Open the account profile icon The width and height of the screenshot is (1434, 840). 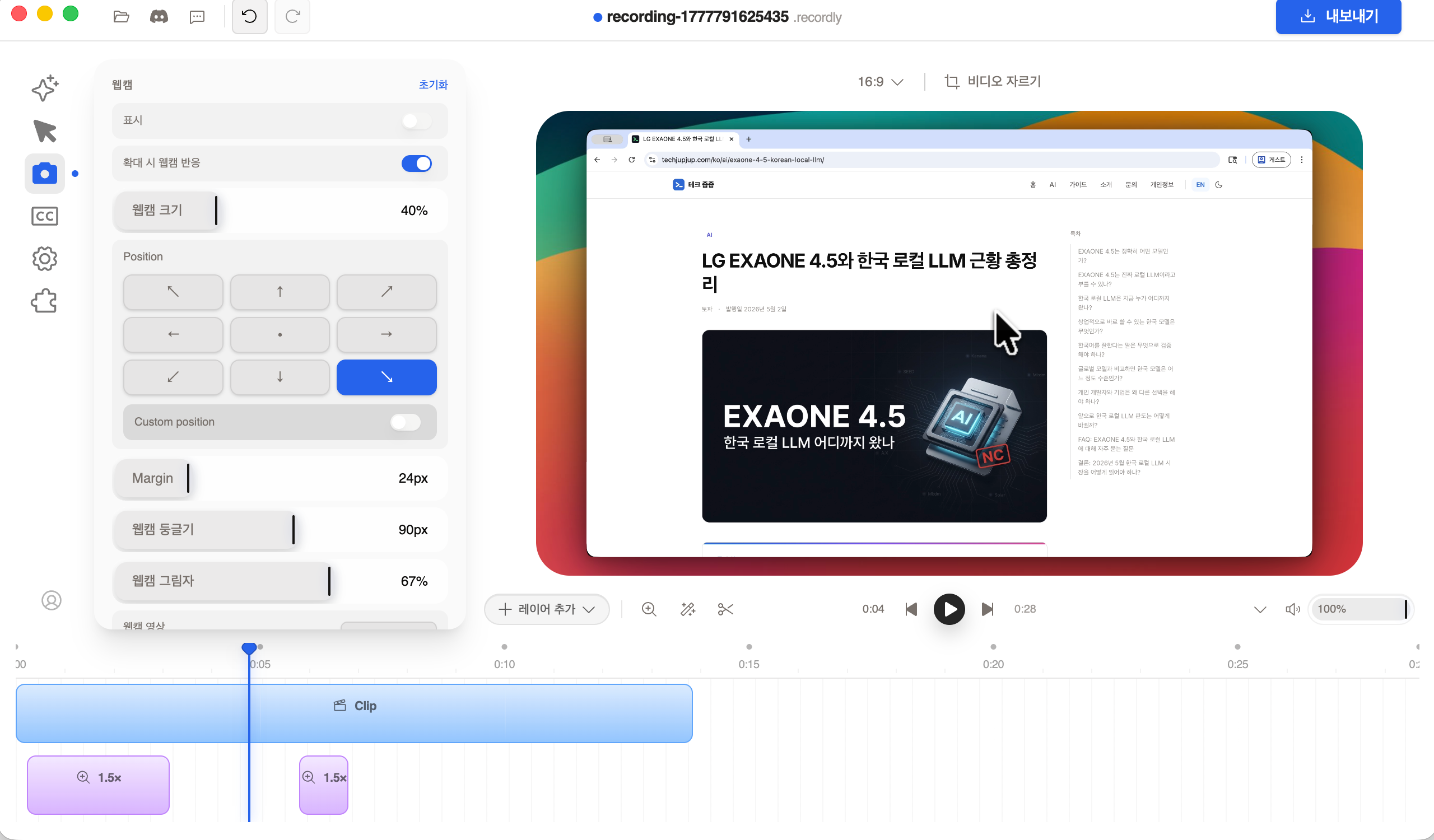tap(51, 600)
